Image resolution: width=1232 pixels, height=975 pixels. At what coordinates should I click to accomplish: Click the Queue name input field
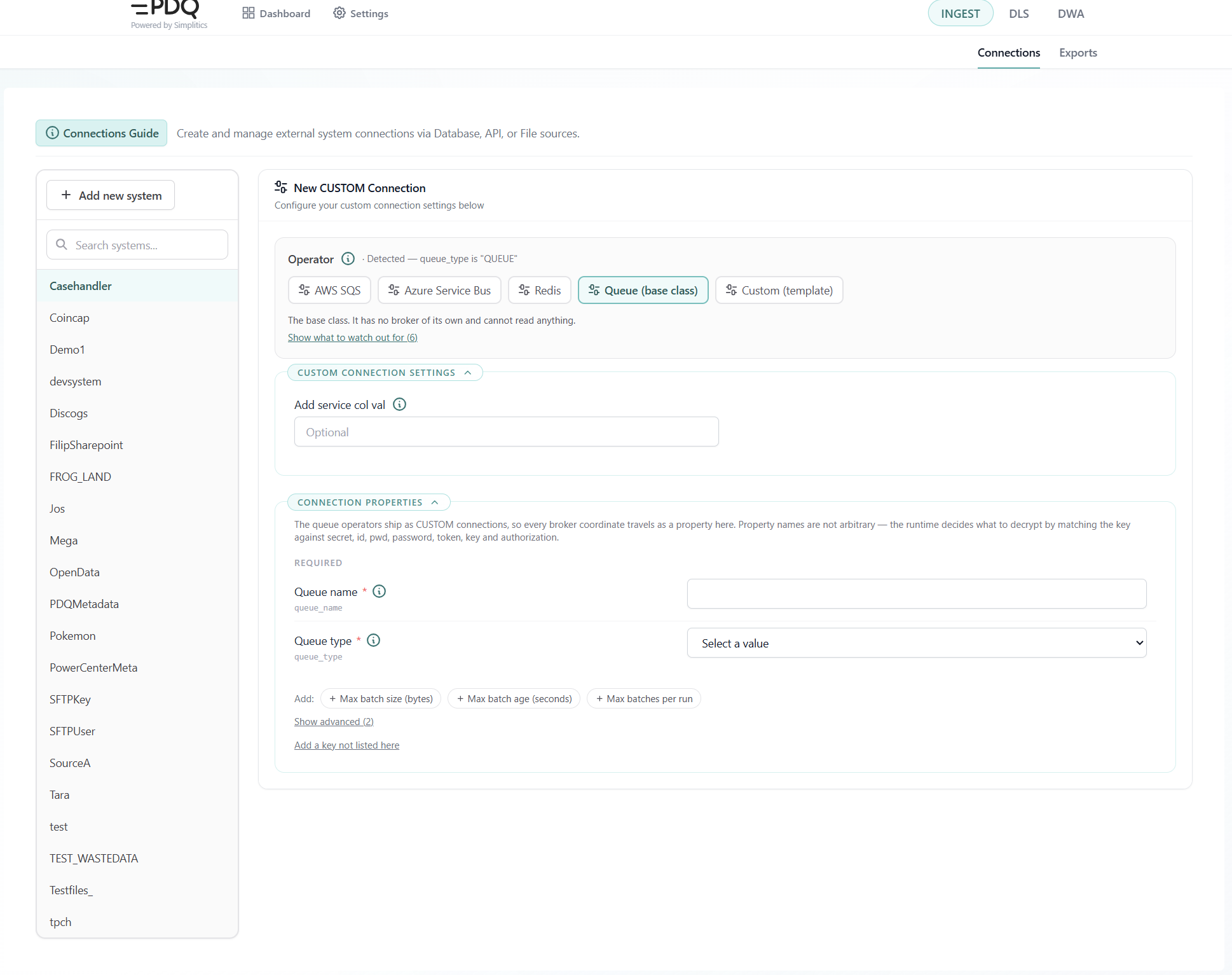click(x=916, y=593)
